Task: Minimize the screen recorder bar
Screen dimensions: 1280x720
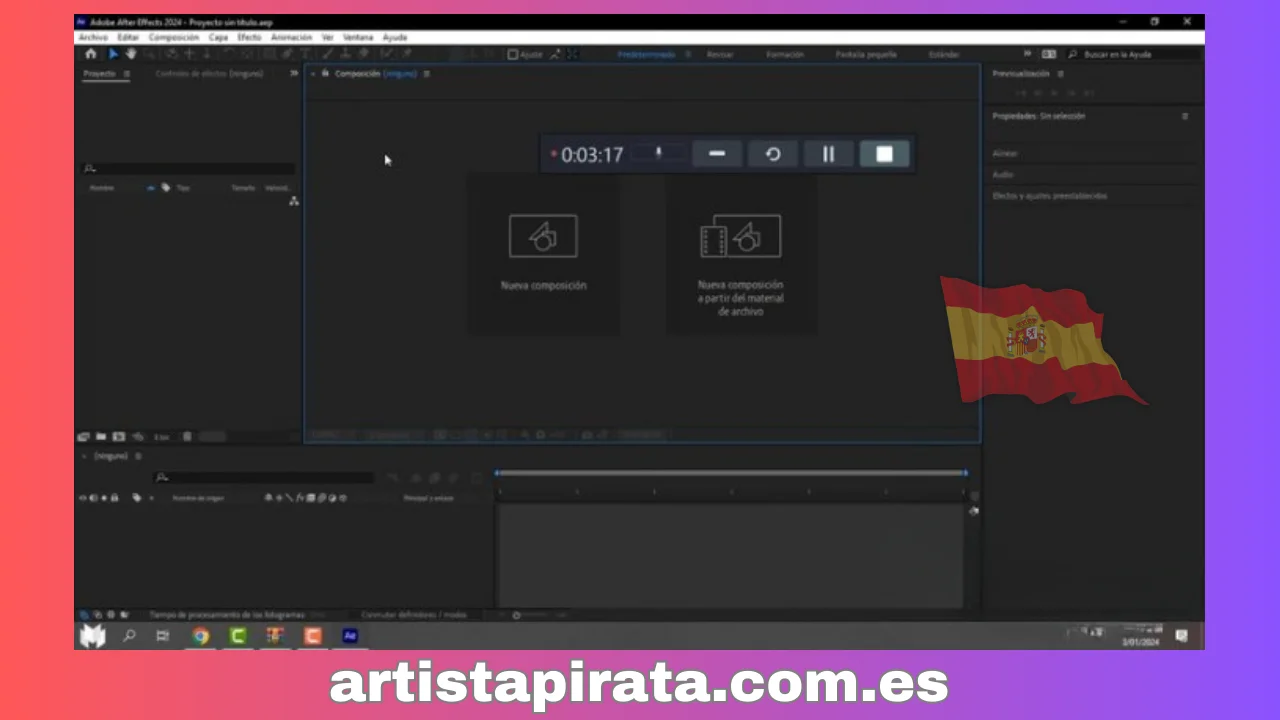Action: point(717,154)
